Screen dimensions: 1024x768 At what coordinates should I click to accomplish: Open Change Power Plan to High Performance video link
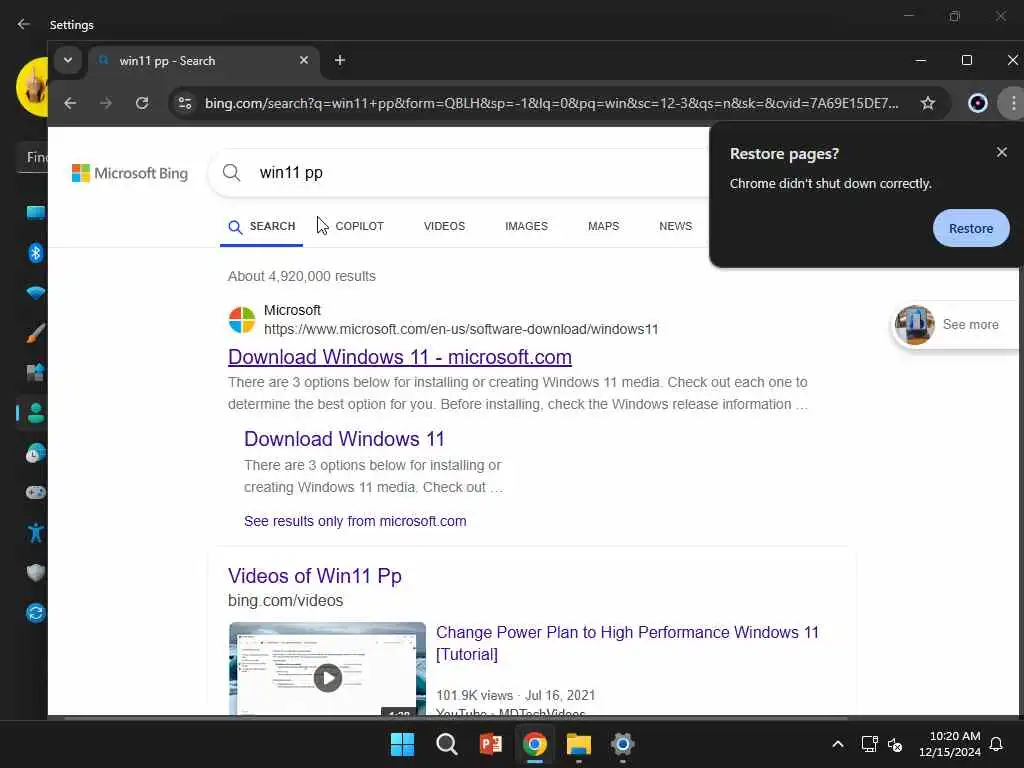pyautogui.click(x=627, y=643)
